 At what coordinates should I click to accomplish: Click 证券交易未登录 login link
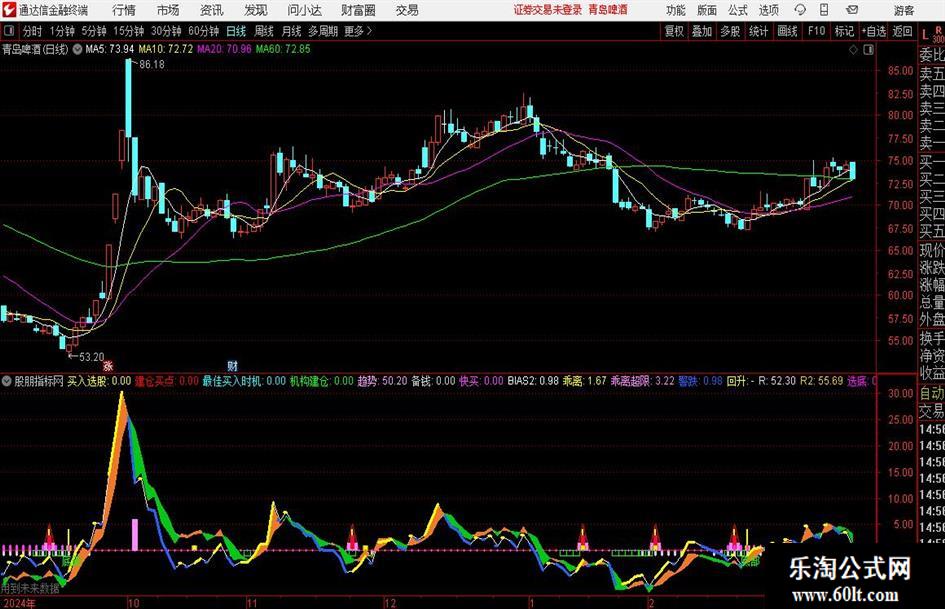click(x=548, y=10)
